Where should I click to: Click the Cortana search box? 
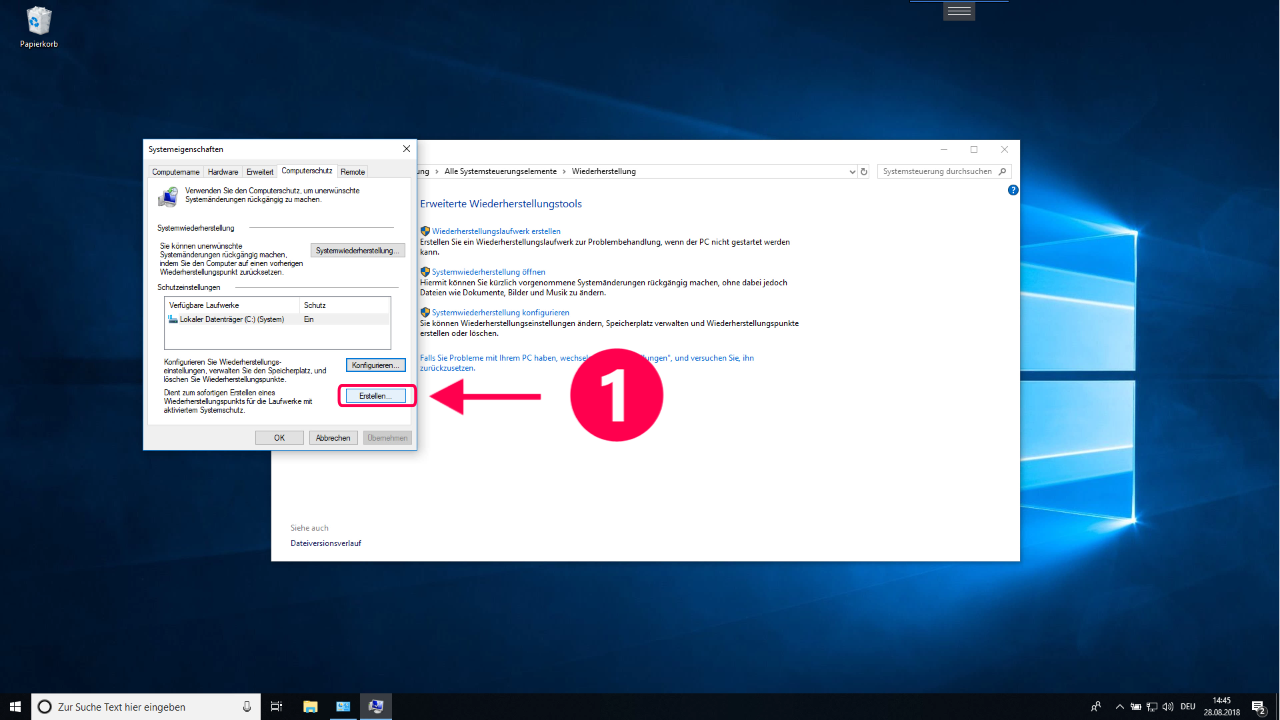[146, 706]
